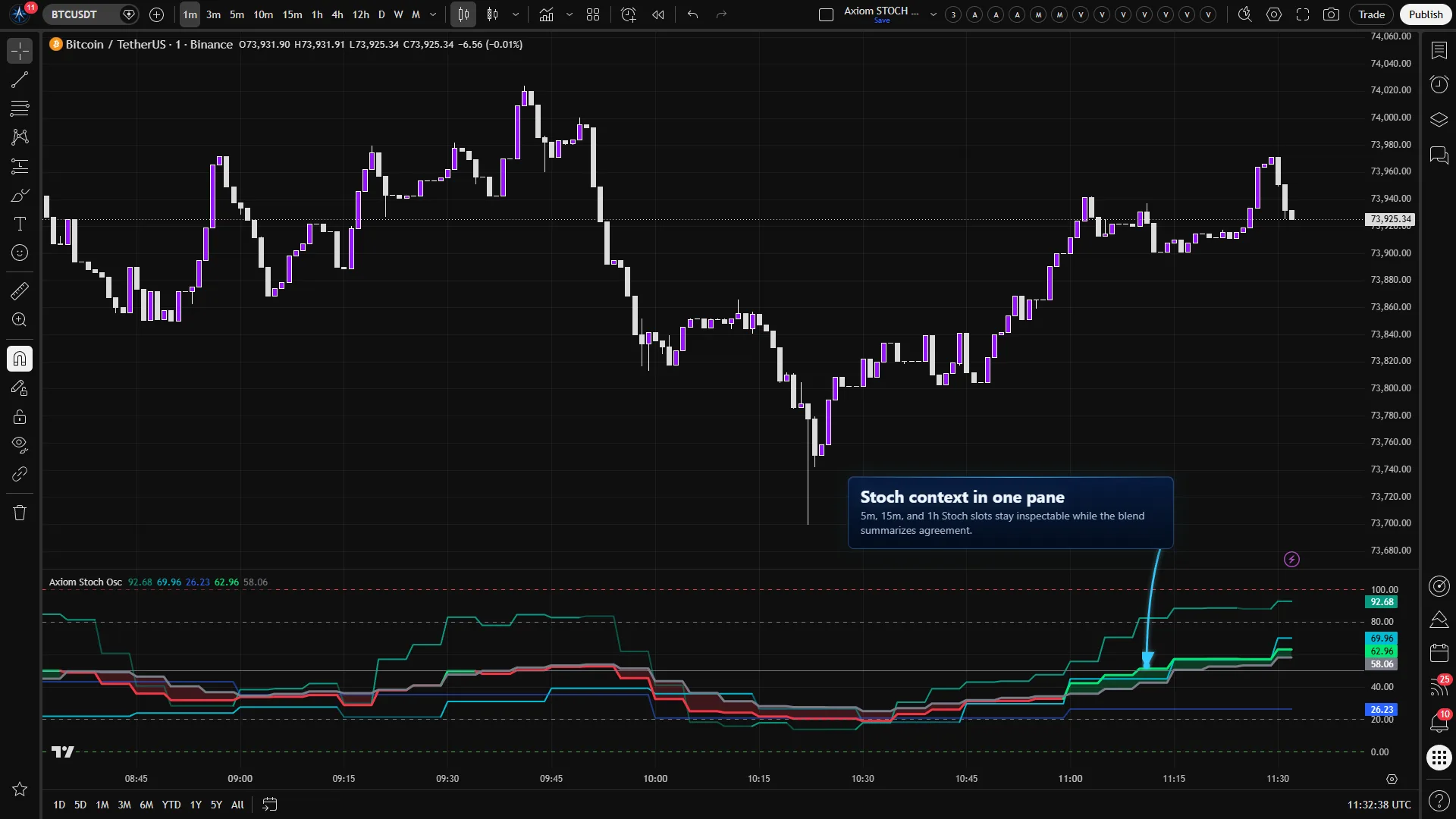The width and height of the screenshot is (1456, 819).
Task: Expand the indicators favorites dropdown
Action: click(x=569, y=14)
